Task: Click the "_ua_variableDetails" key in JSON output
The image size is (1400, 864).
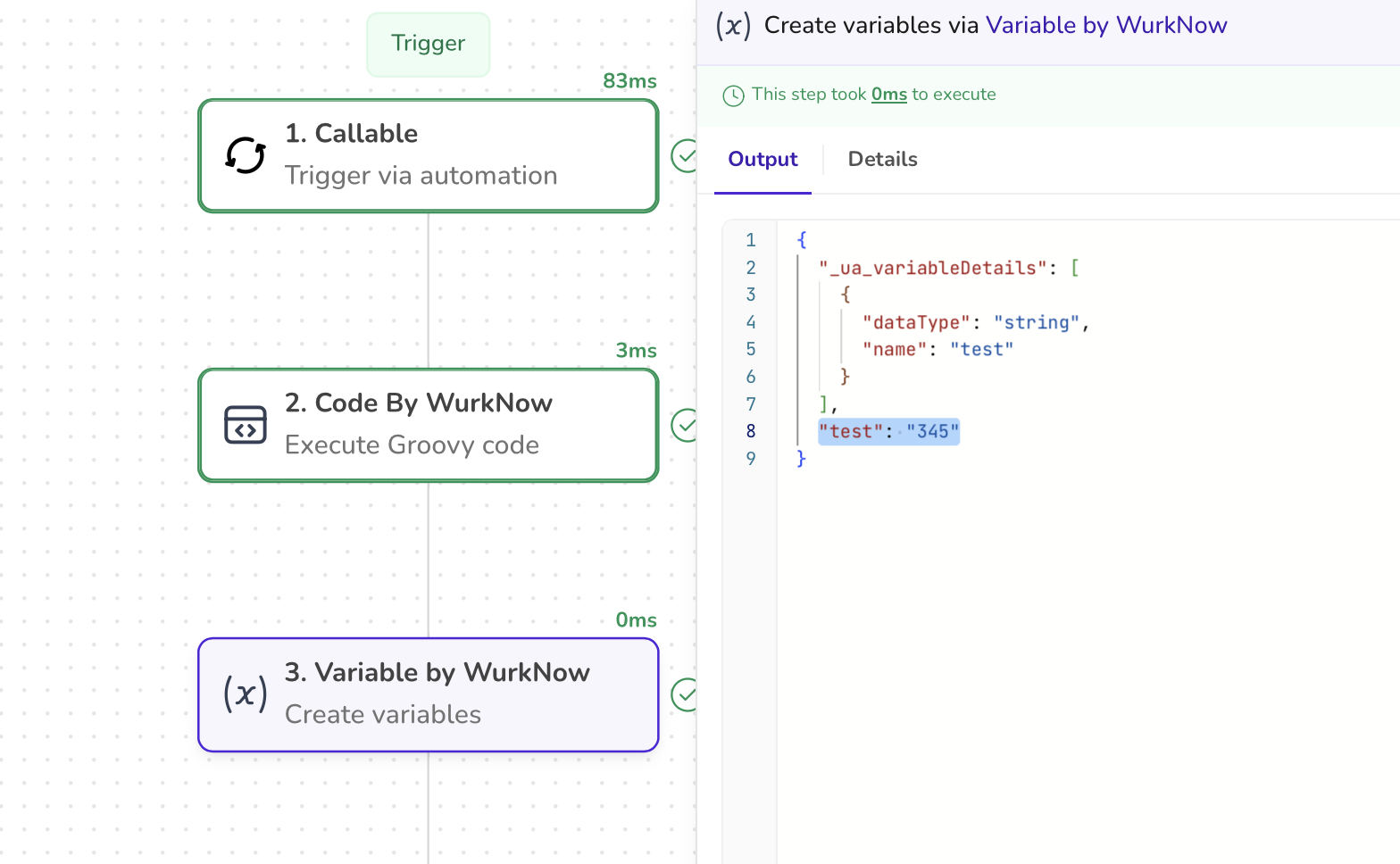Action: [933, 268]
